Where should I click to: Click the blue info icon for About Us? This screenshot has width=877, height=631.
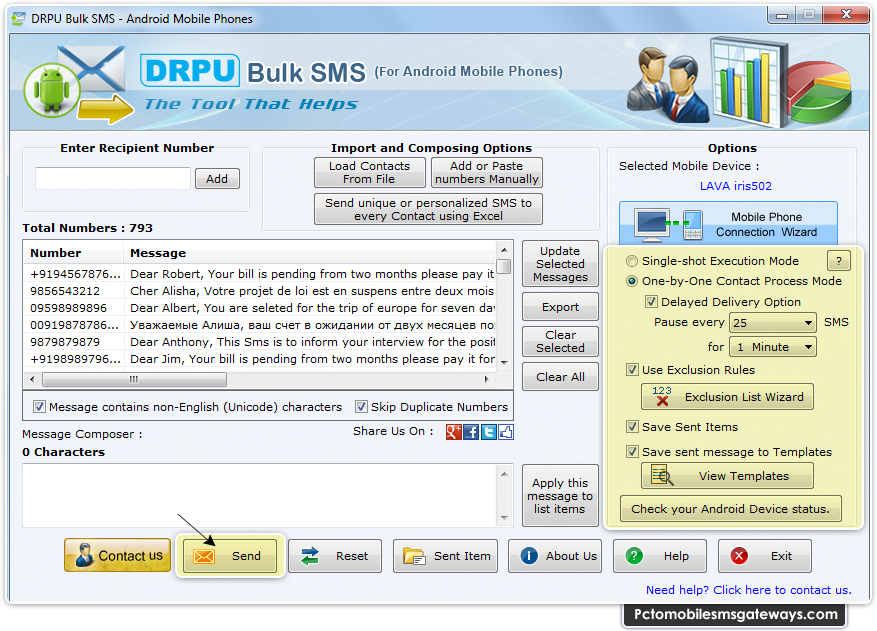click(529, 555)
